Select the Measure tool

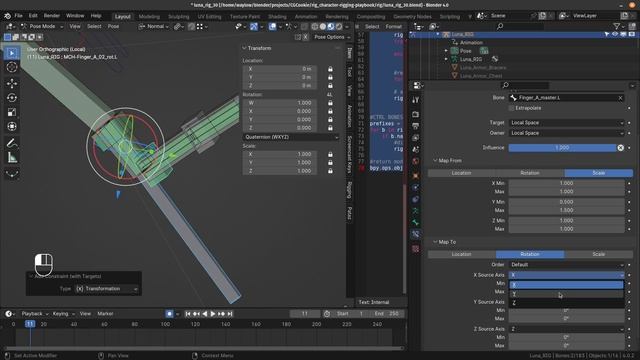tap(12, 158)
